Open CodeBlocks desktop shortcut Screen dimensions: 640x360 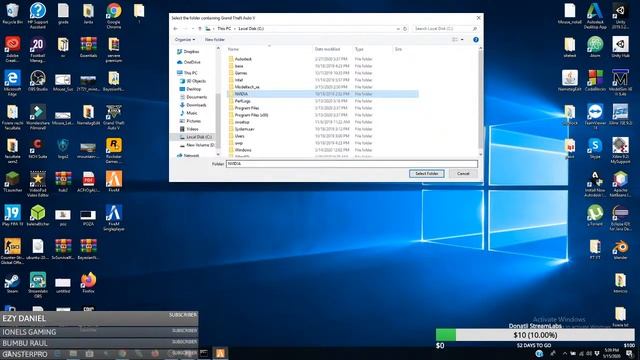click(x=595, y=80)
